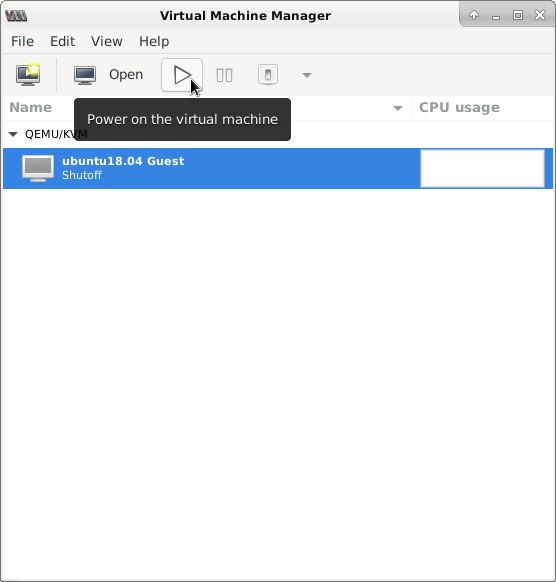This screenshot has height=582, width=556.
Task: Open the Edit menu
Action: click(x=62, y=41)
